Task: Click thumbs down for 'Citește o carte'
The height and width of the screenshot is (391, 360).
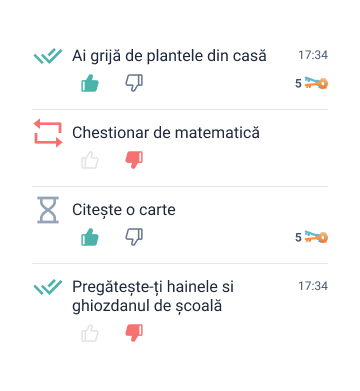Action: [x=134, y=237]
